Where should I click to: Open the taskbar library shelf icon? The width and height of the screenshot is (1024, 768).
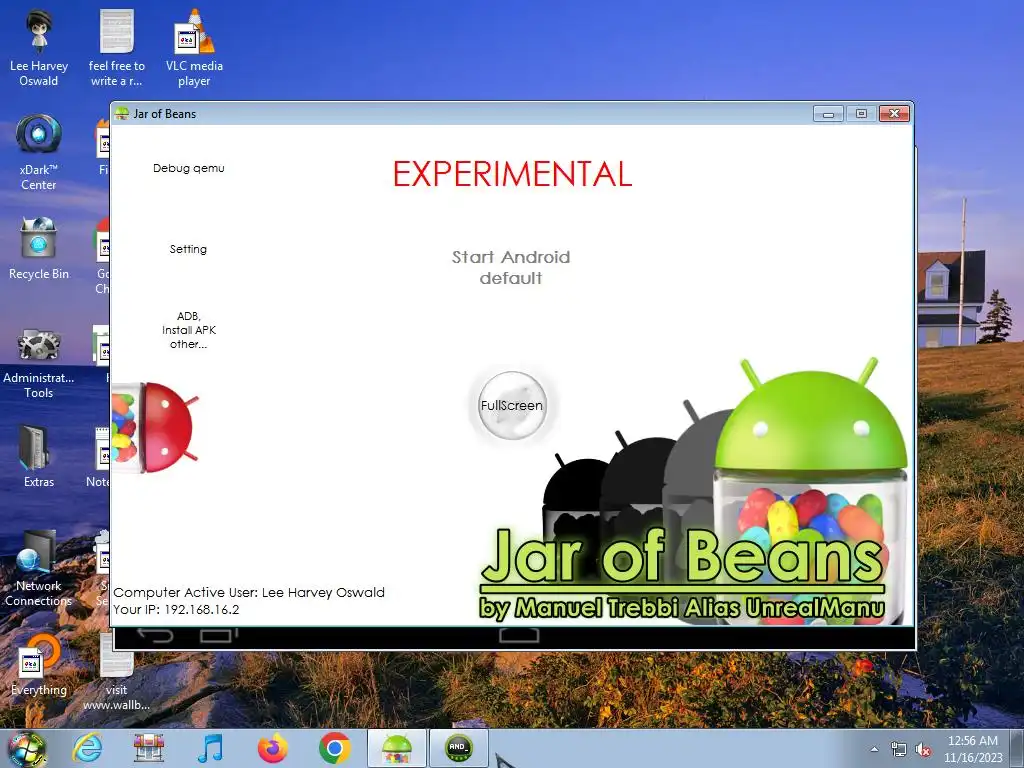tap(148, 748)
